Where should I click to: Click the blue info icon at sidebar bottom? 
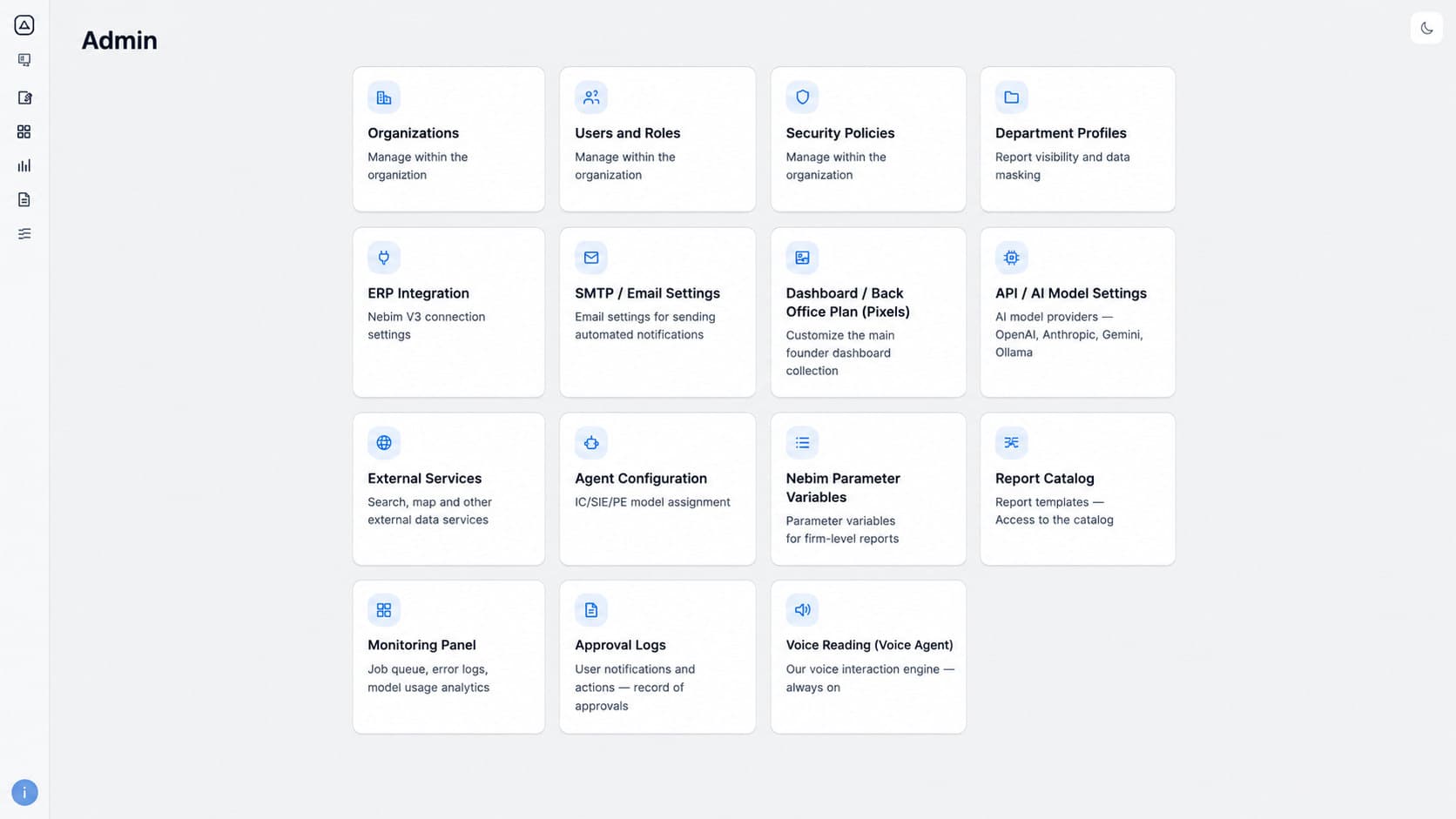[24, 792]
